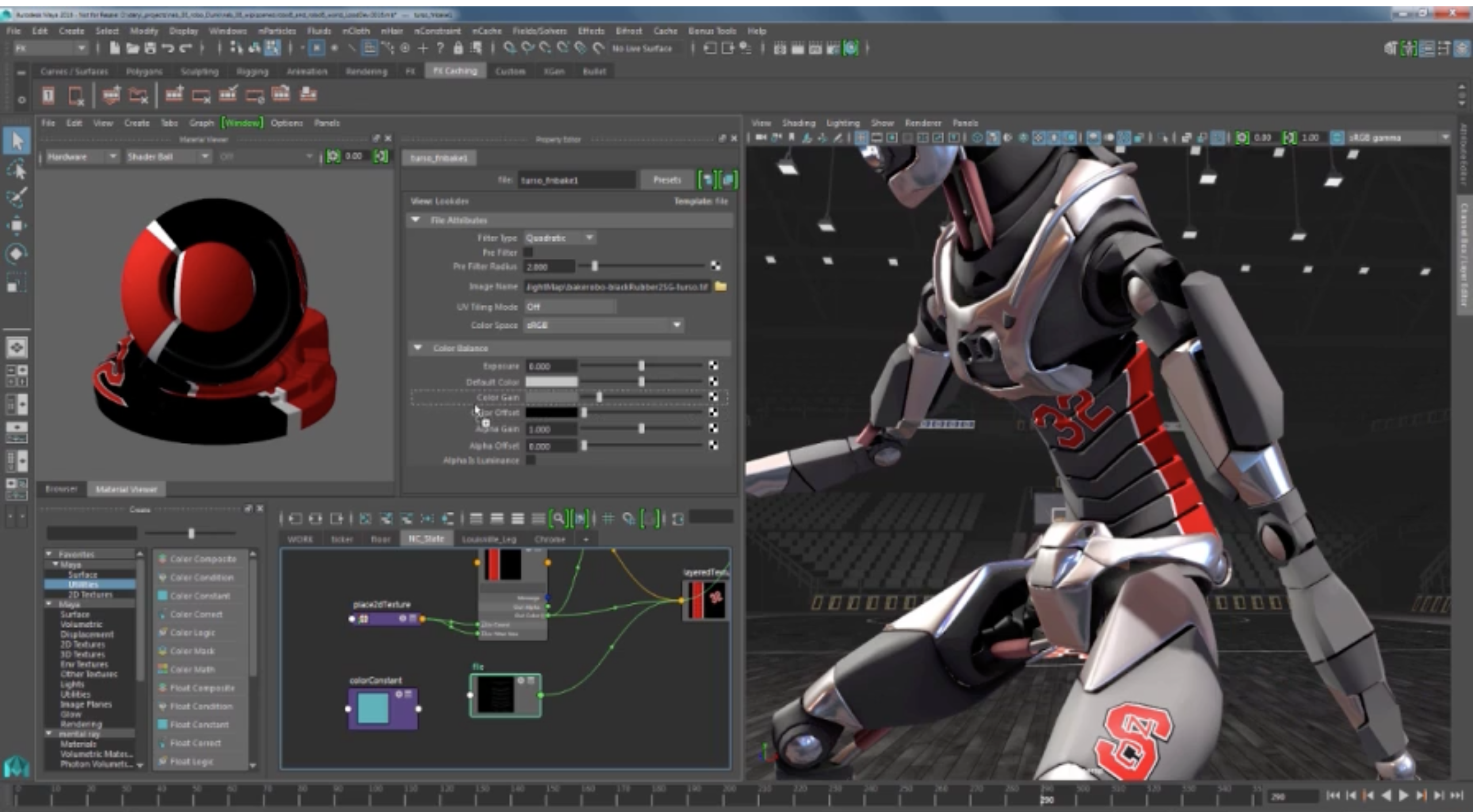
Task: Open the folder browser beside Image Name
Action: [722, 286]
